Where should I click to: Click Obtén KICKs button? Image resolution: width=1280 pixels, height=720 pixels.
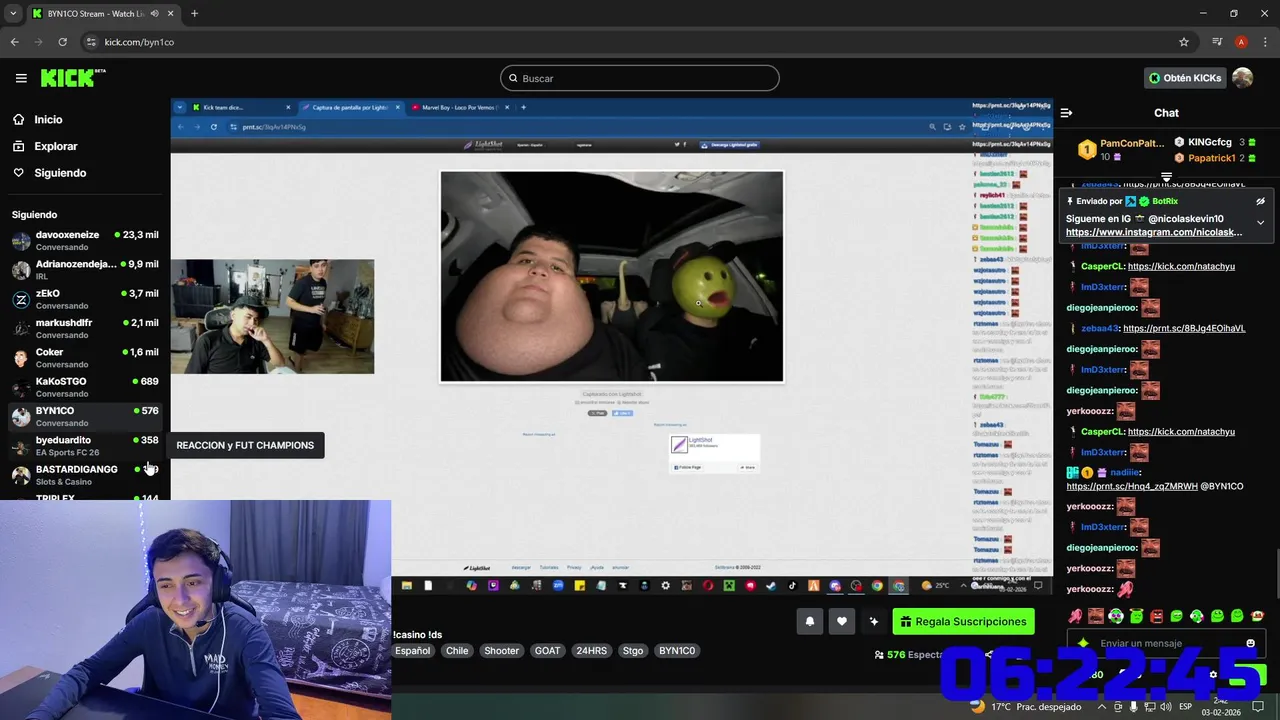point(1184,78)
